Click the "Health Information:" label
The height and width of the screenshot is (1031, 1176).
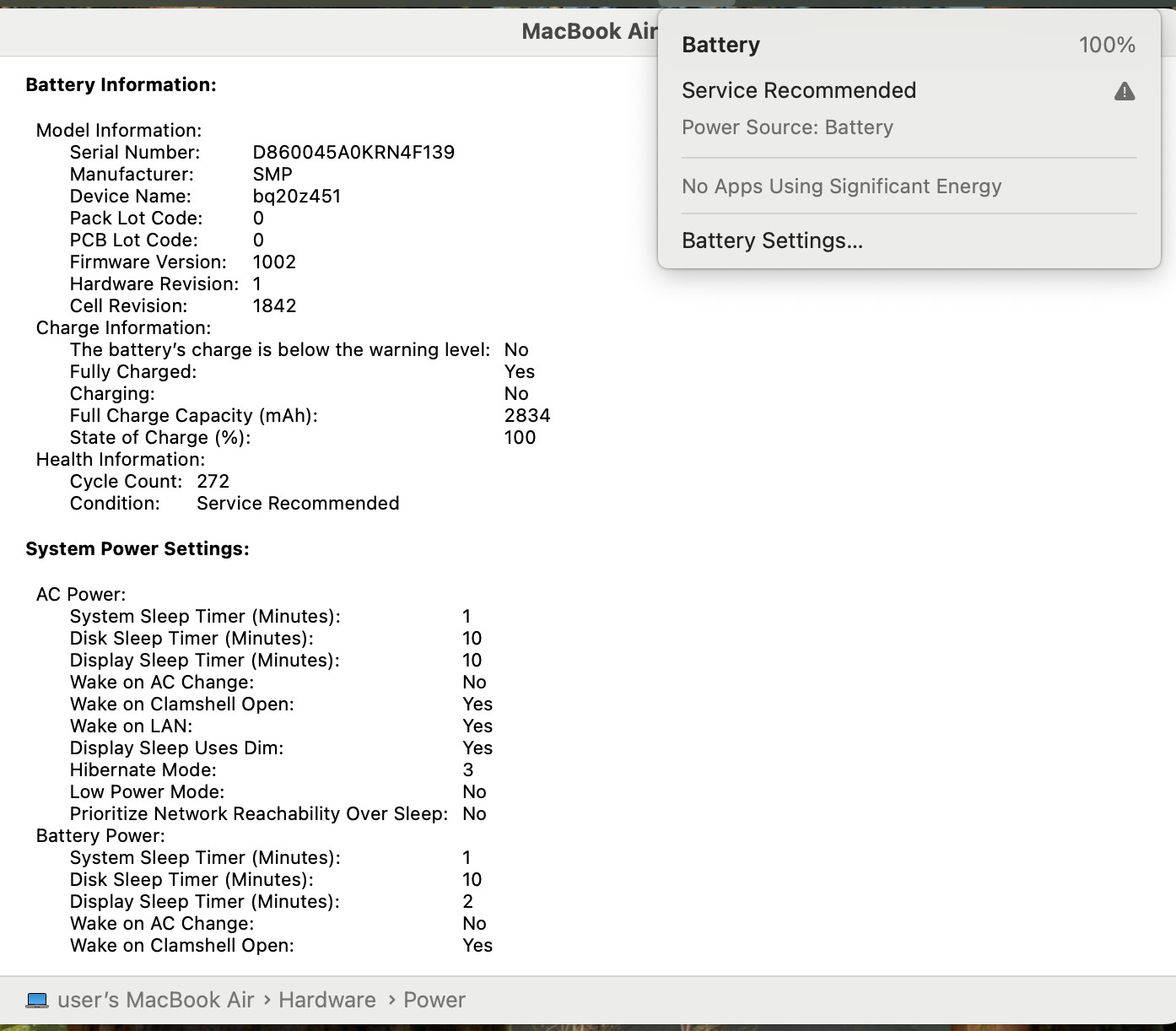click(121, 460)
